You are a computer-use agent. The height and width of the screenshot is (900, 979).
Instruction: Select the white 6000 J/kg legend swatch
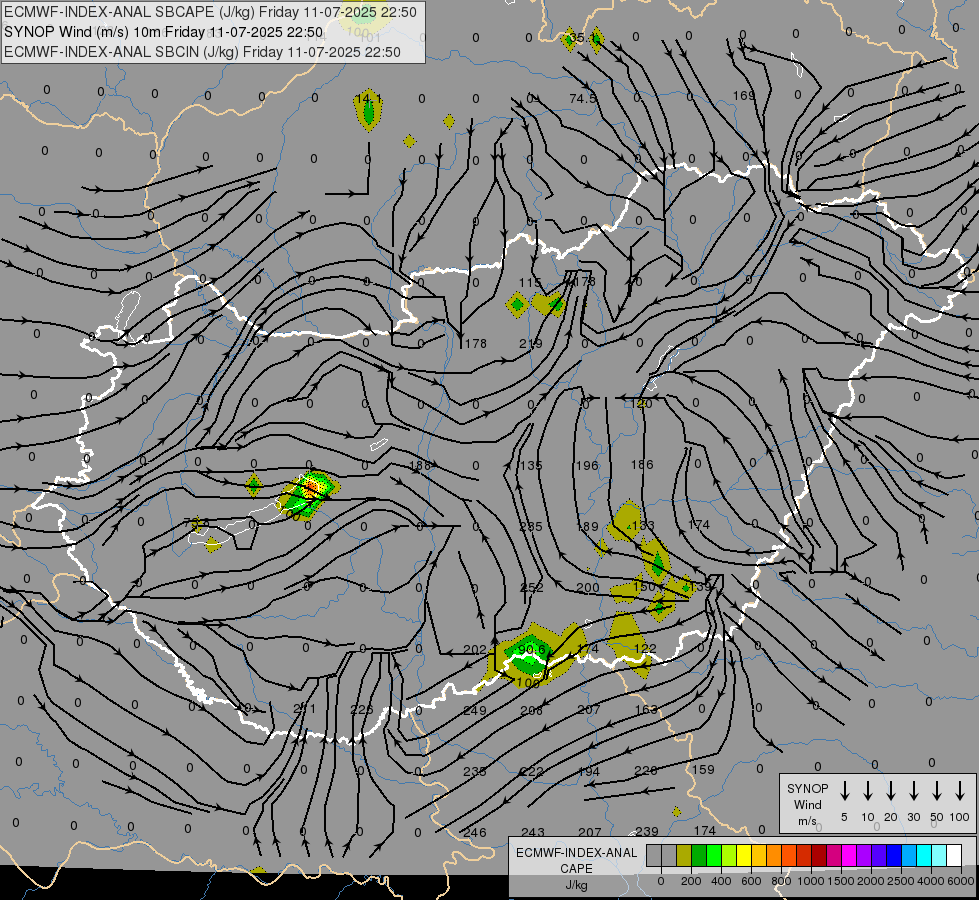pos(953,856)
